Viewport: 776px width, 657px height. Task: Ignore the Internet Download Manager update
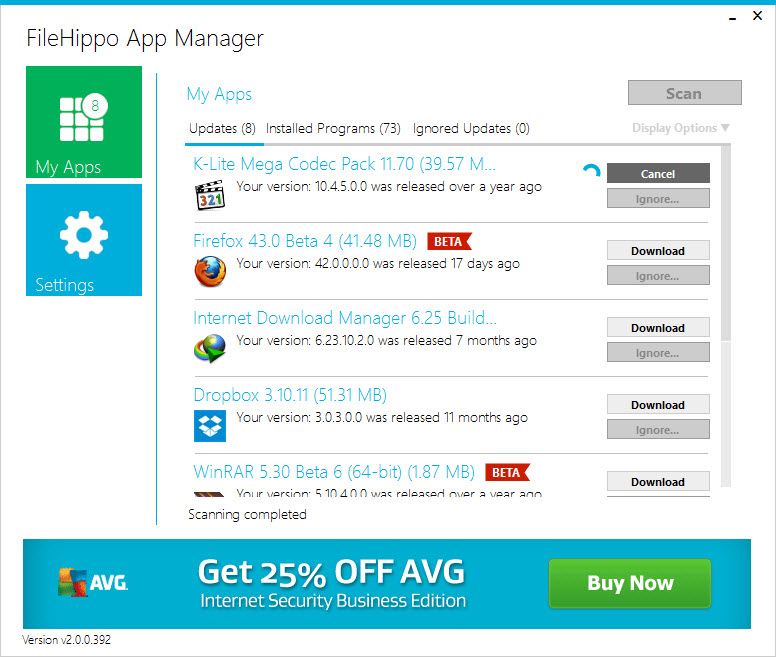coord(658,353)
